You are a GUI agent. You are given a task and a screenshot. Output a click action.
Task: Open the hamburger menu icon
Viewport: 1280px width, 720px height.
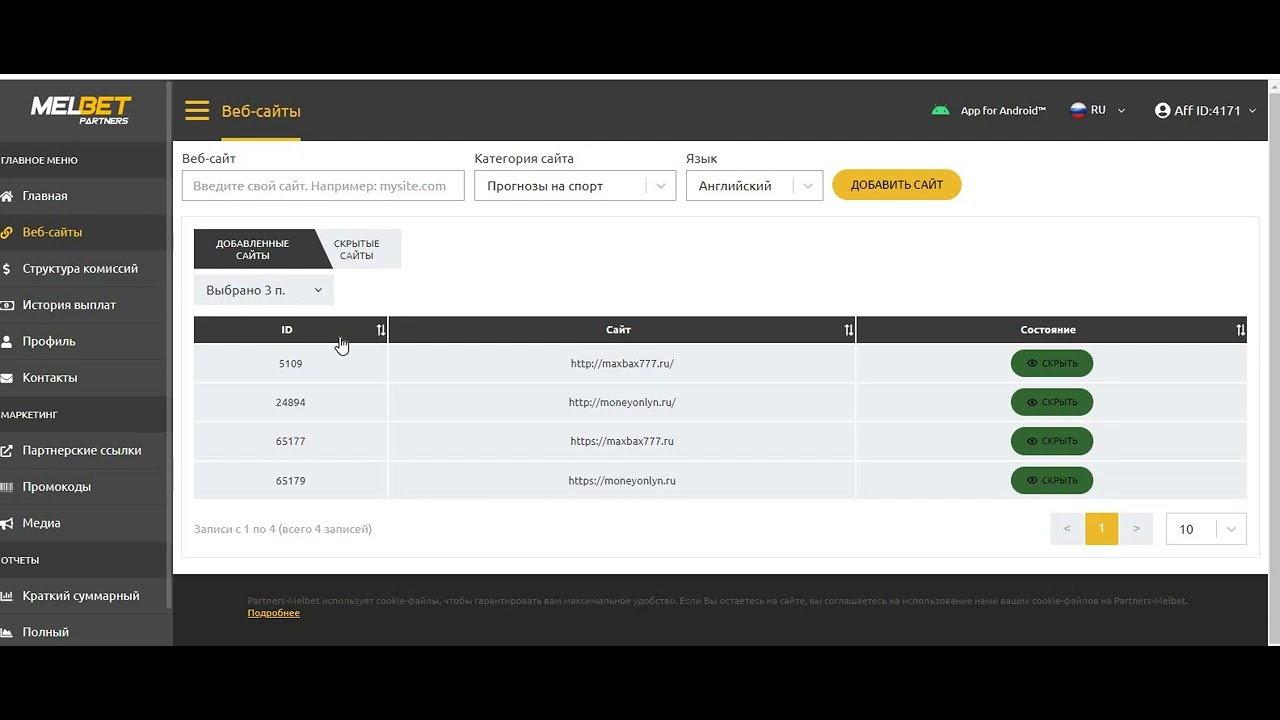tap(197, 110)
